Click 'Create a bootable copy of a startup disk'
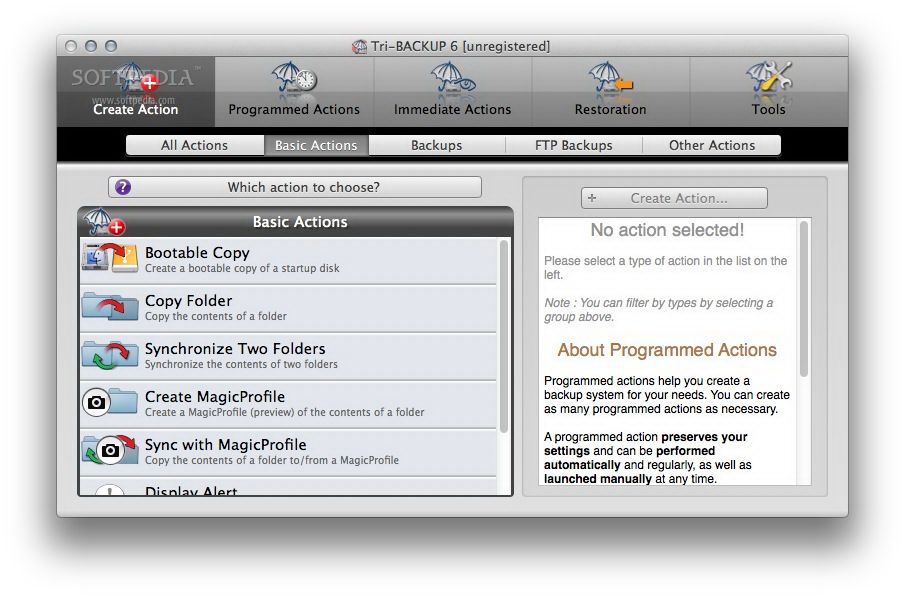 [242, 268]
